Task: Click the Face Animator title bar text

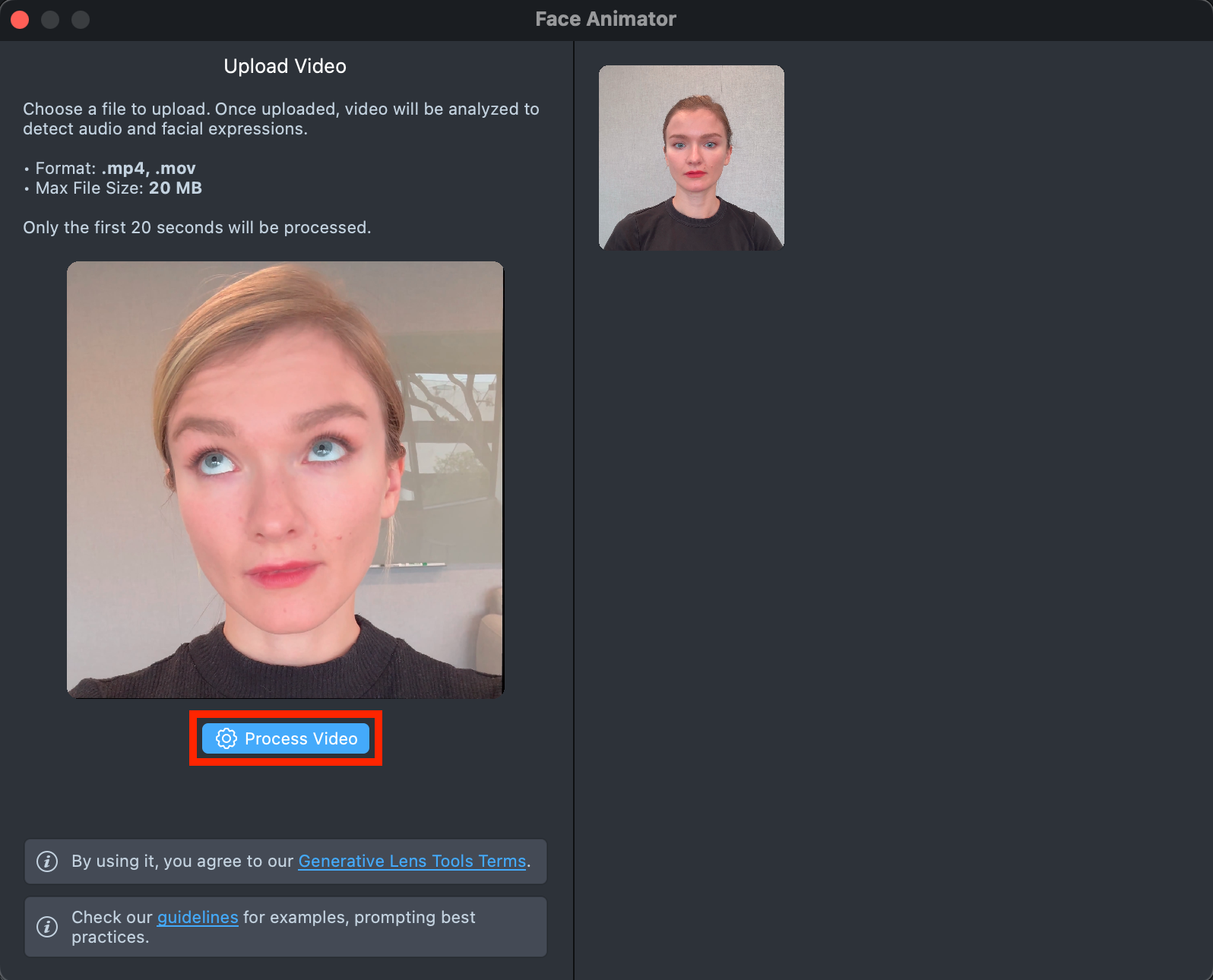Action: pos(605,19)
